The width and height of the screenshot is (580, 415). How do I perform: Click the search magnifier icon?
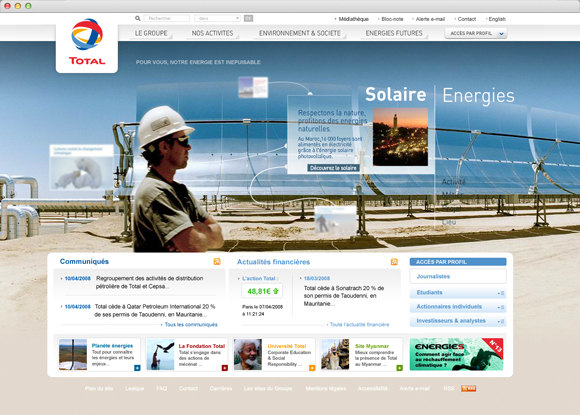(x=138, y=18)
